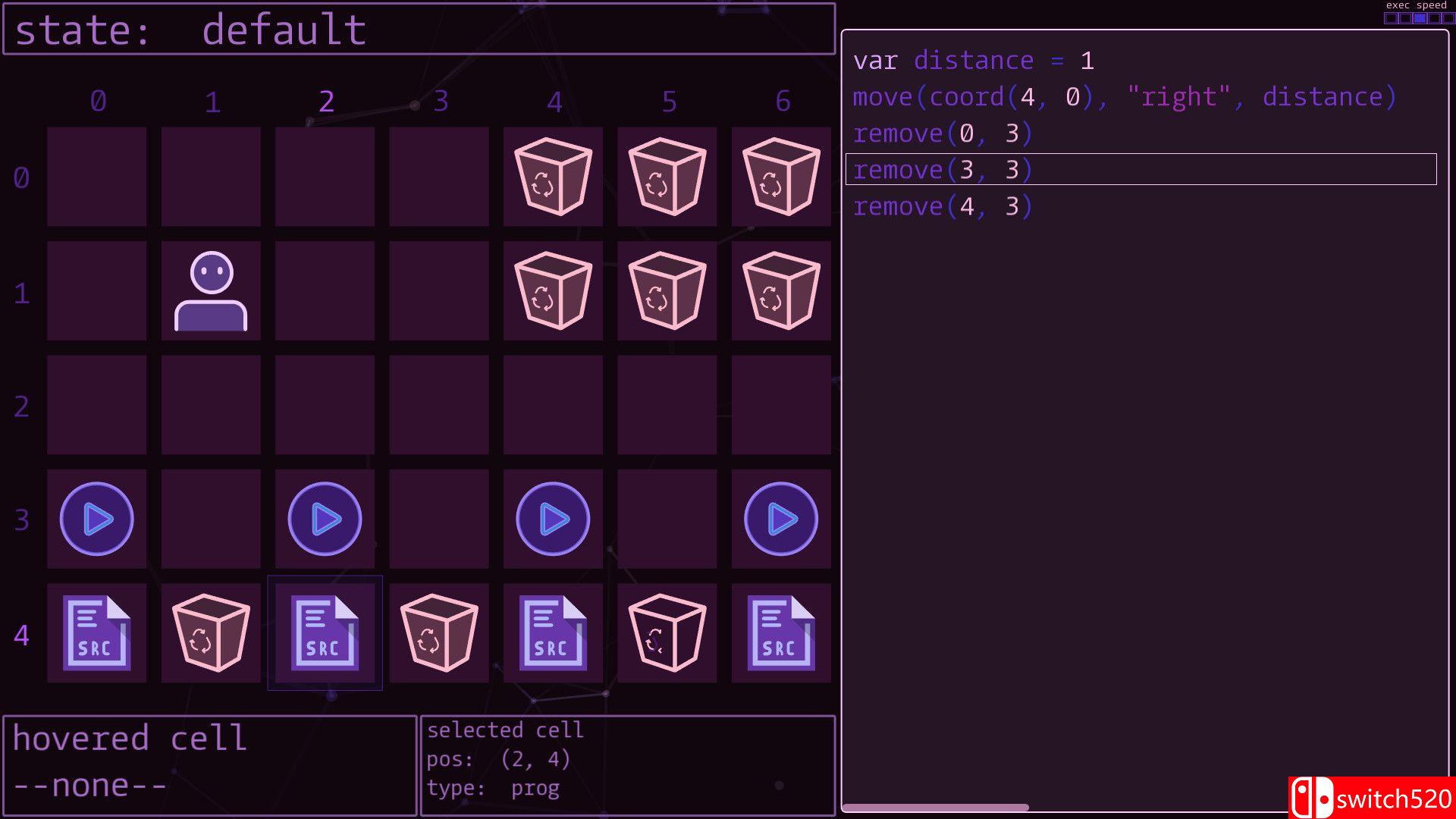
Task: Select the SRC file at column 0, row 4
Action: pyautogui.click(x=97, y=633)
